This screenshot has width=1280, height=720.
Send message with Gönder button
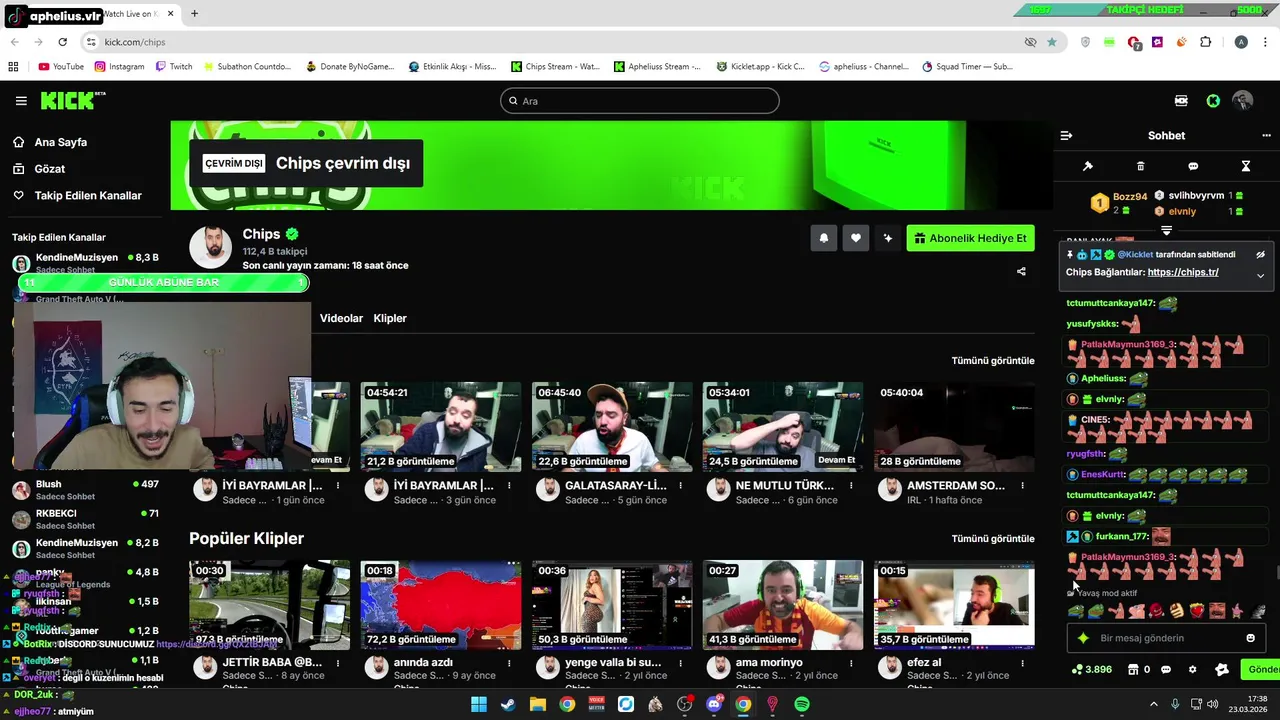(x=1261, y=670)
